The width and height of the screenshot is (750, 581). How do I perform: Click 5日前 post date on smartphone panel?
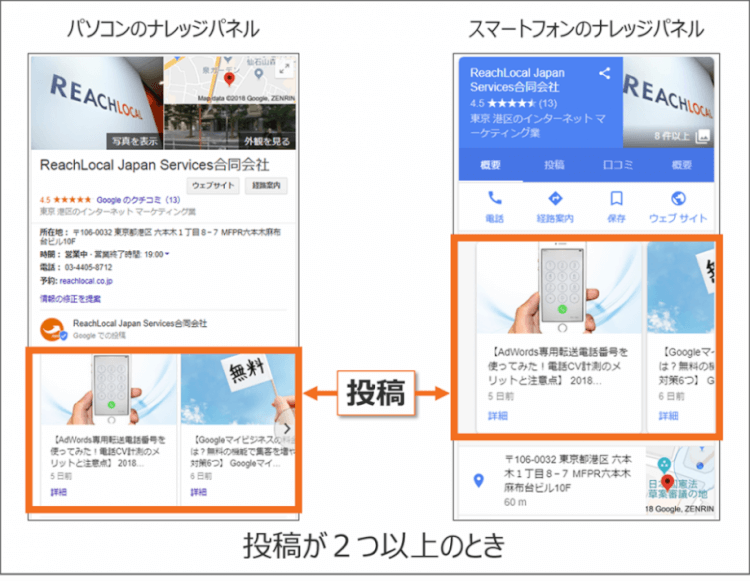pos(501,396)
